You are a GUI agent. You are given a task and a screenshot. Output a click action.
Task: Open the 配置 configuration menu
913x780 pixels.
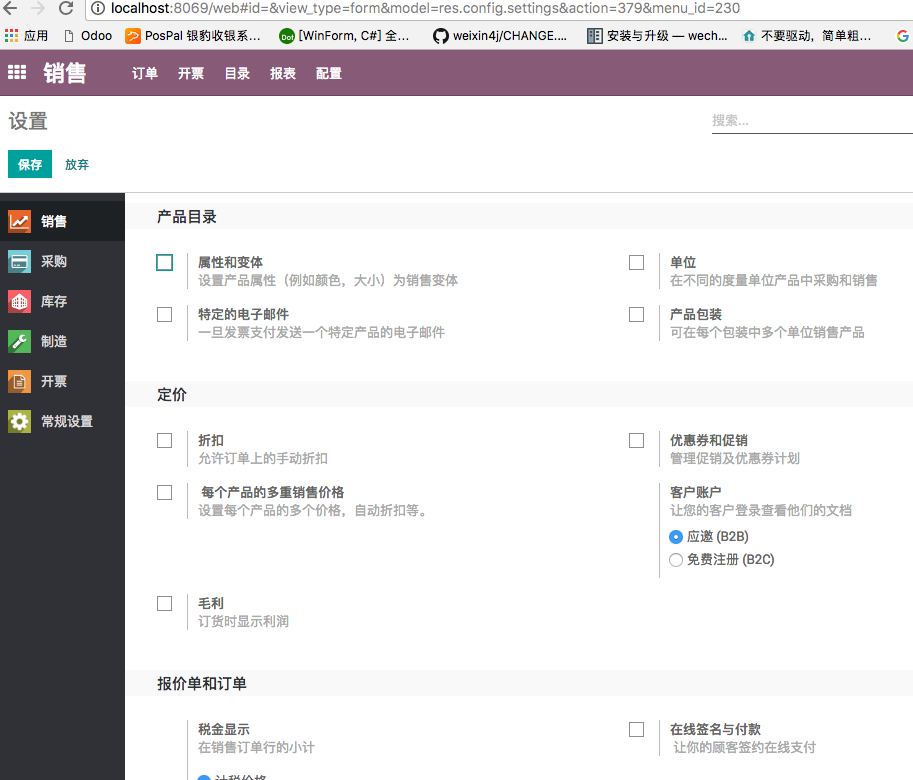tap(329, 73)
